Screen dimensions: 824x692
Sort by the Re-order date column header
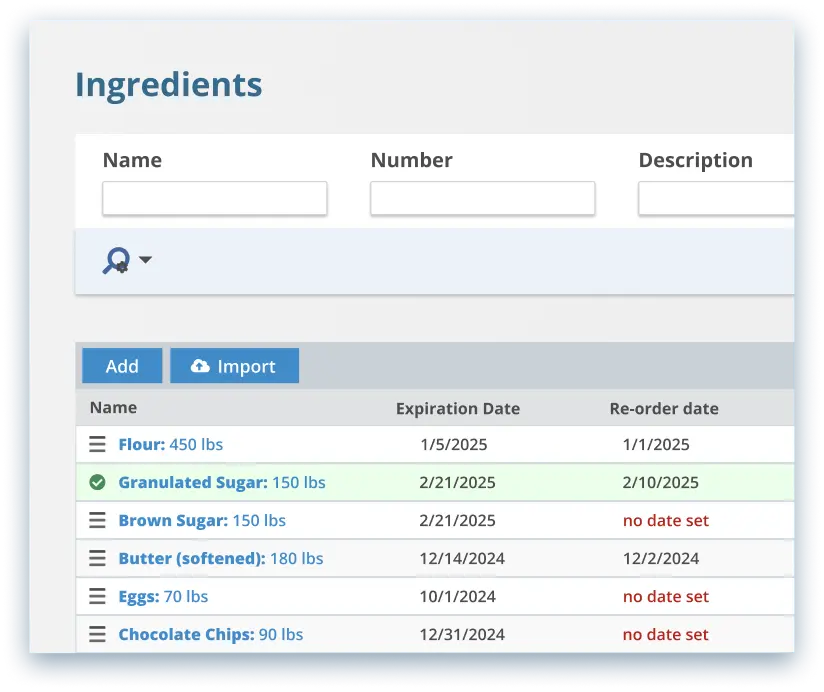664,409
